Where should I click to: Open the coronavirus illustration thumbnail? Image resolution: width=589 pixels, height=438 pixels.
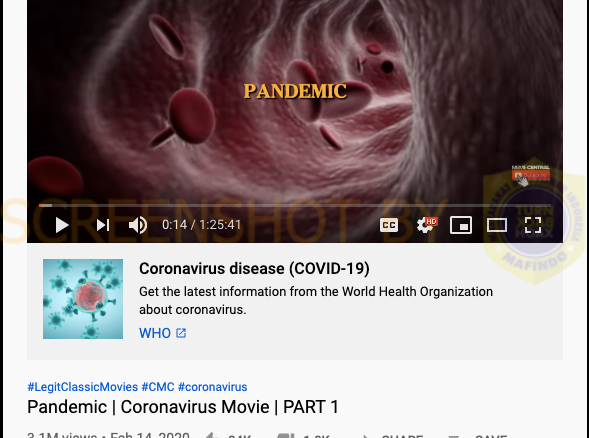tap(83, 299)
